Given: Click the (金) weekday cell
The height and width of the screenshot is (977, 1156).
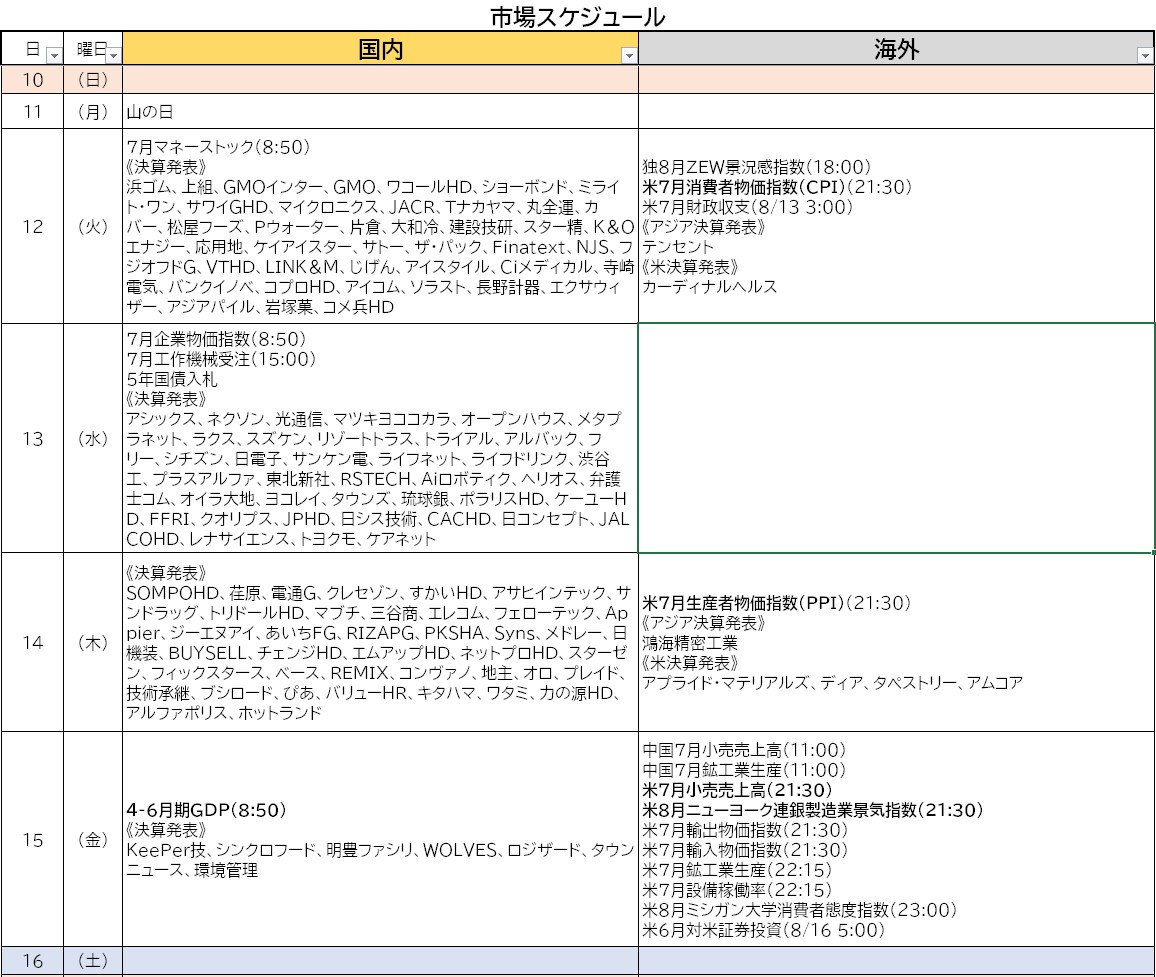Looking at the screenshot, I should (93, 840).
